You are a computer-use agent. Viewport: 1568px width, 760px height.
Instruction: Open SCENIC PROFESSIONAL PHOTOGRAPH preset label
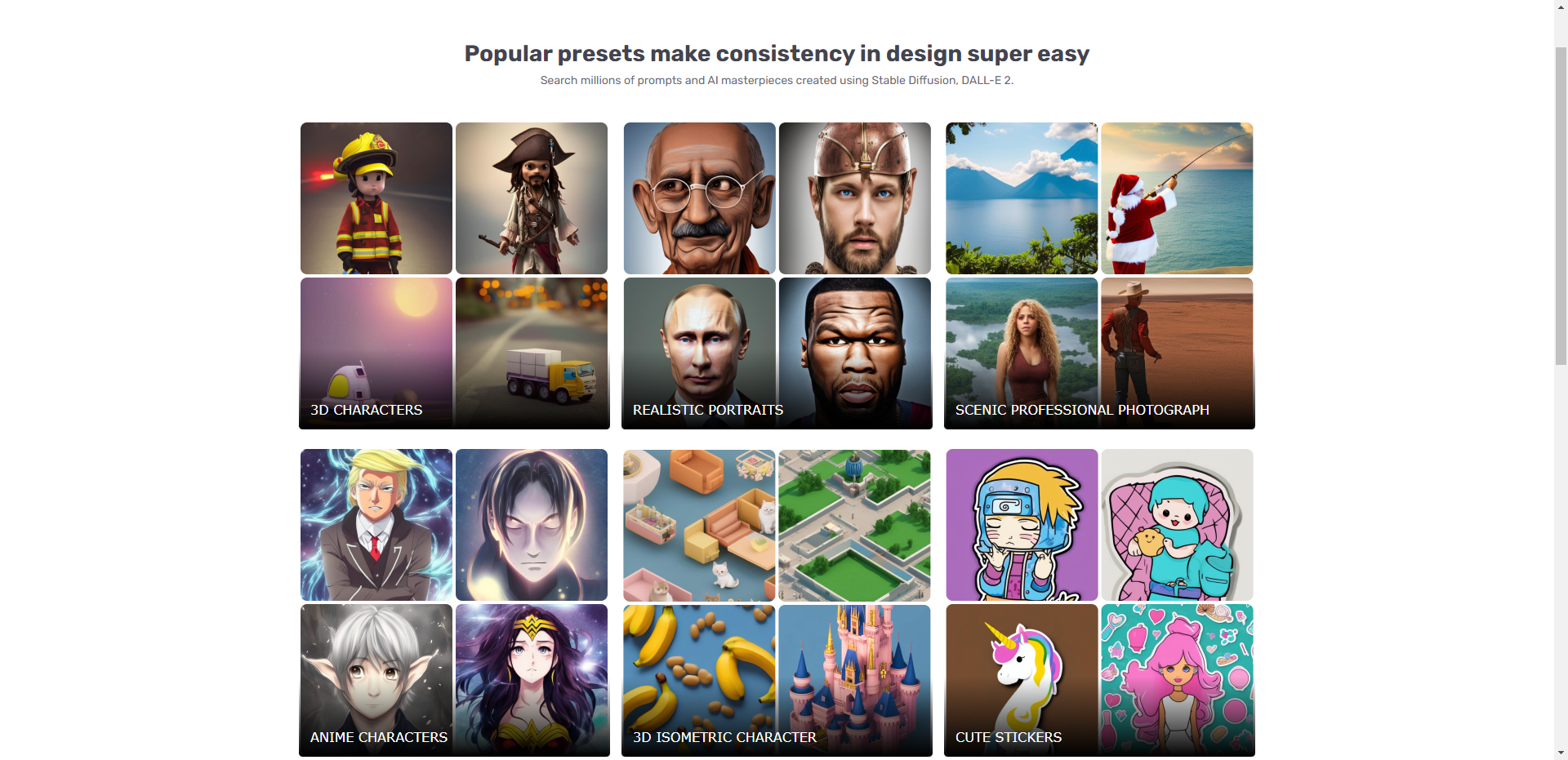1082,410
